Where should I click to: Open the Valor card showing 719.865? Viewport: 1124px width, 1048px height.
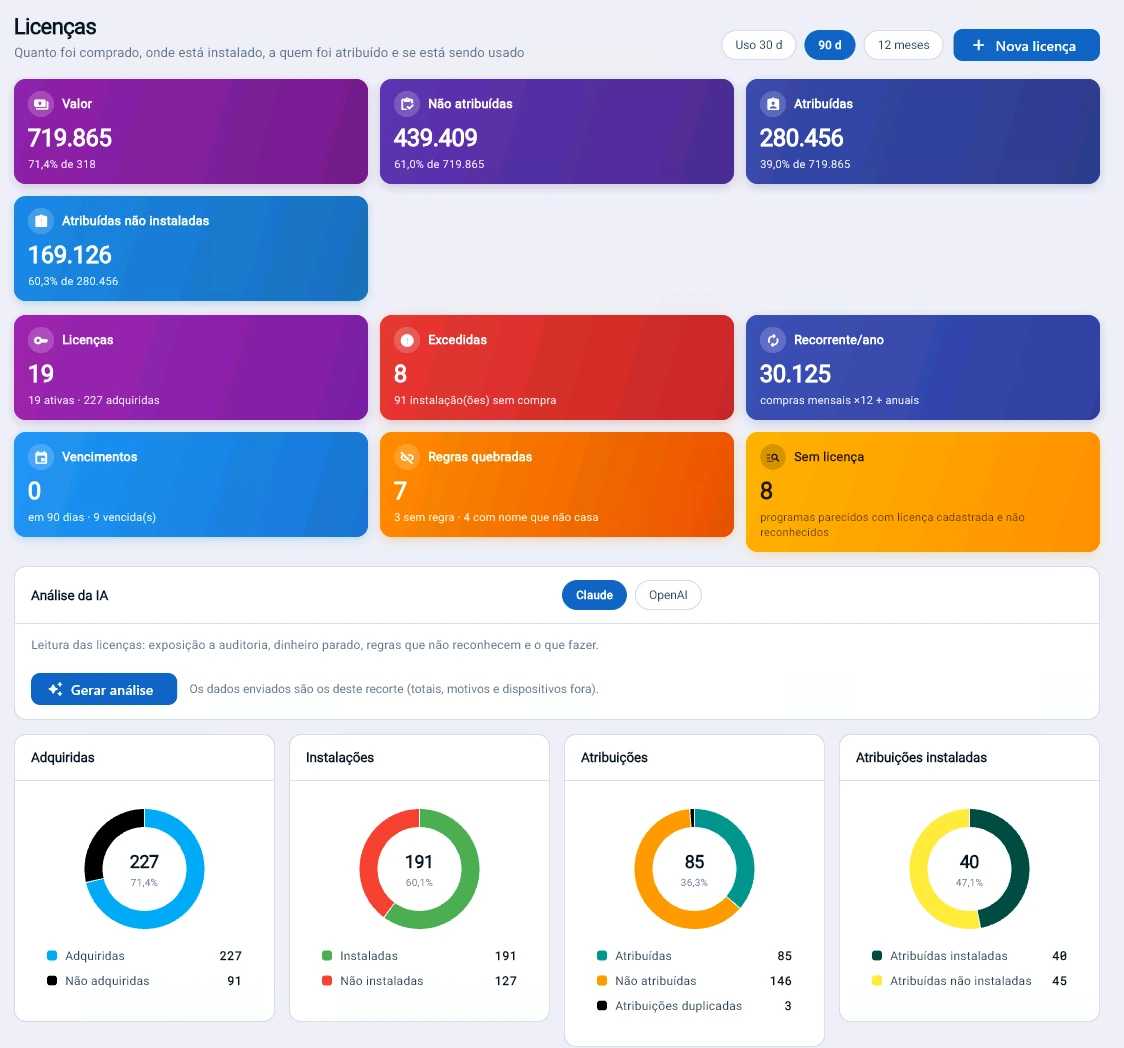pos(191,131)
